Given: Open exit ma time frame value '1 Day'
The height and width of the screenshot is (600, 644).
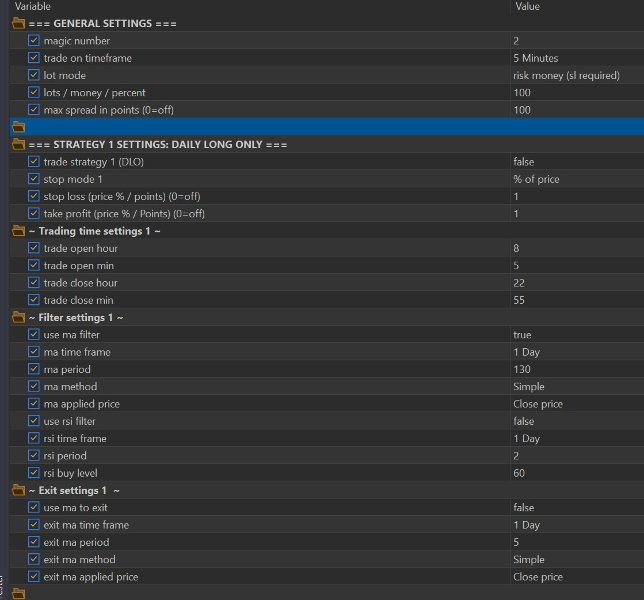Looking at the screenshot, I should click(527, 525).
